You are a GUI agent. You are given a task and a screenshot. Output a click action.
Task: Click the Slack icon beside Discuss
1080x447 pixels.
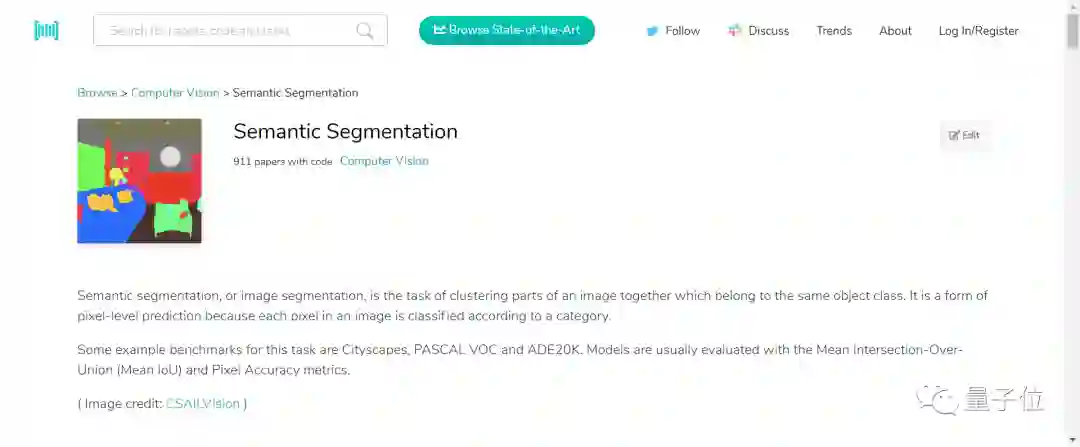coord(735,31)
